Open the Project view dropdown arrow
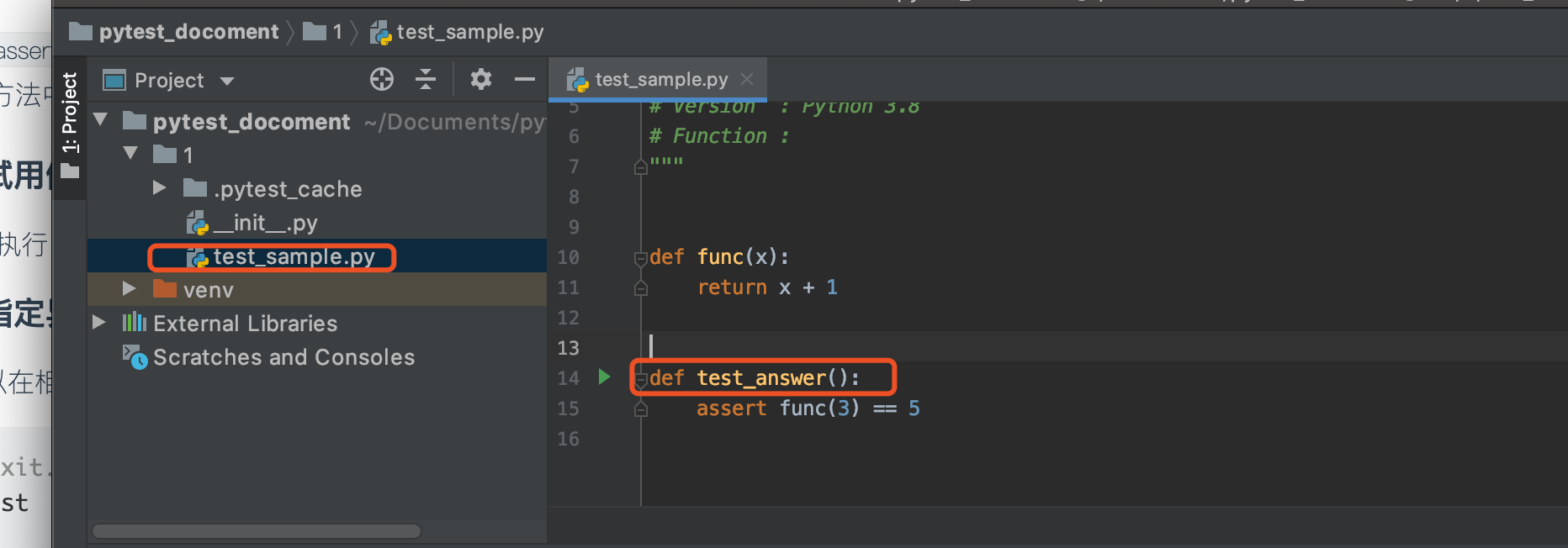Image resolution: width=1568 pixels, height=548 pixels. tap(227, 81)
